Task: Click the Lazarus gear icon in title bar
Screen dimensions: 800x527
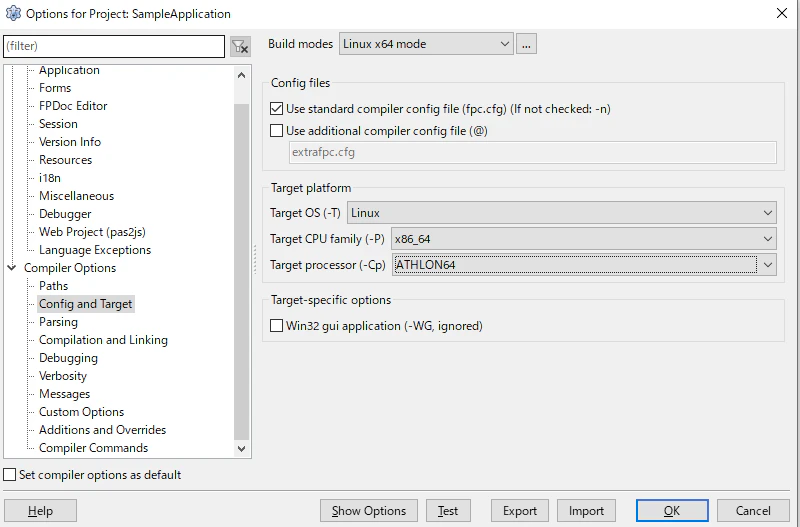Action: [x=13, y=13]
